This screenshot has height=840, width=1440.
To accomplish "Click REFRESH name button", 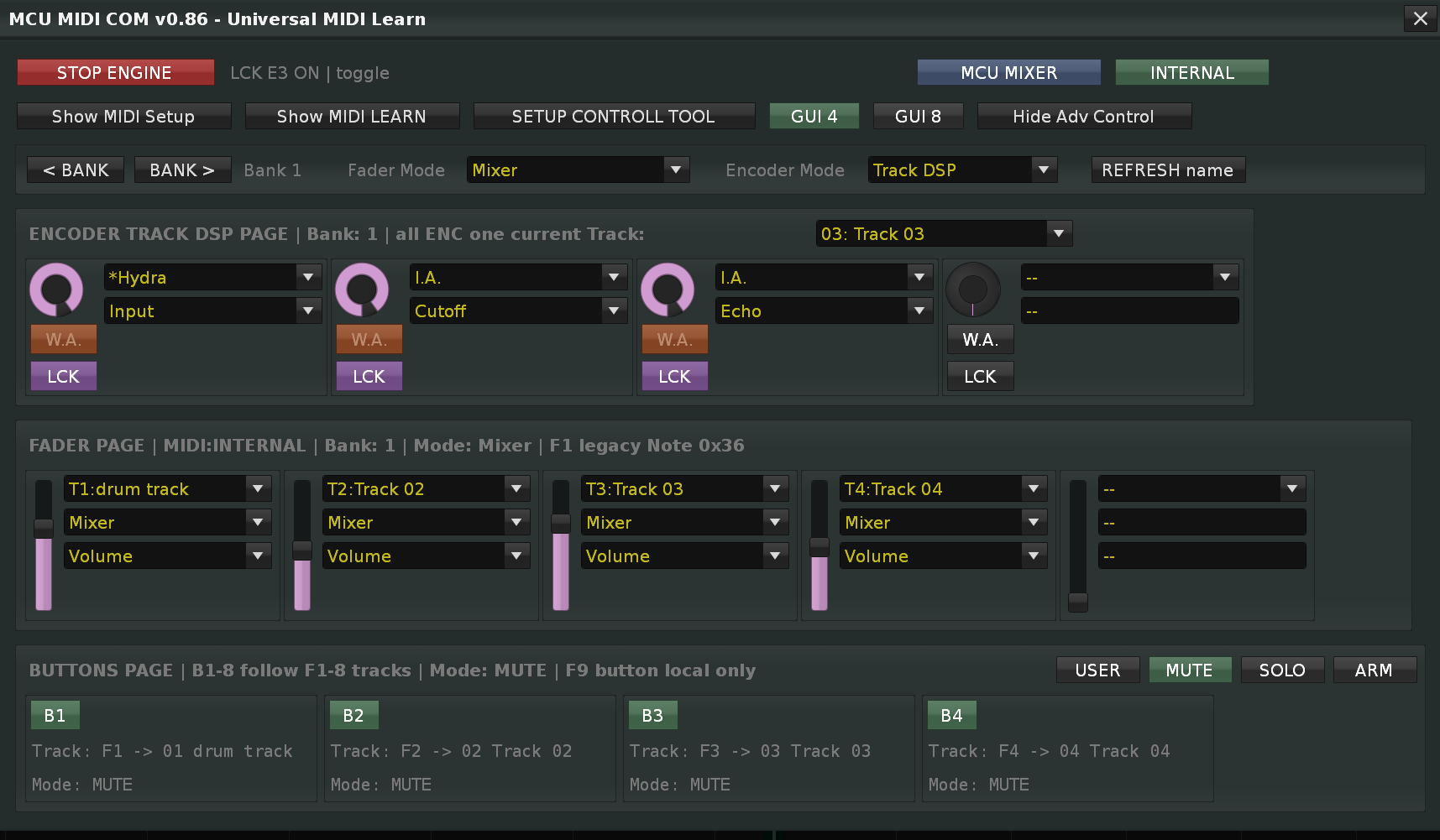I will (1168, 170).
